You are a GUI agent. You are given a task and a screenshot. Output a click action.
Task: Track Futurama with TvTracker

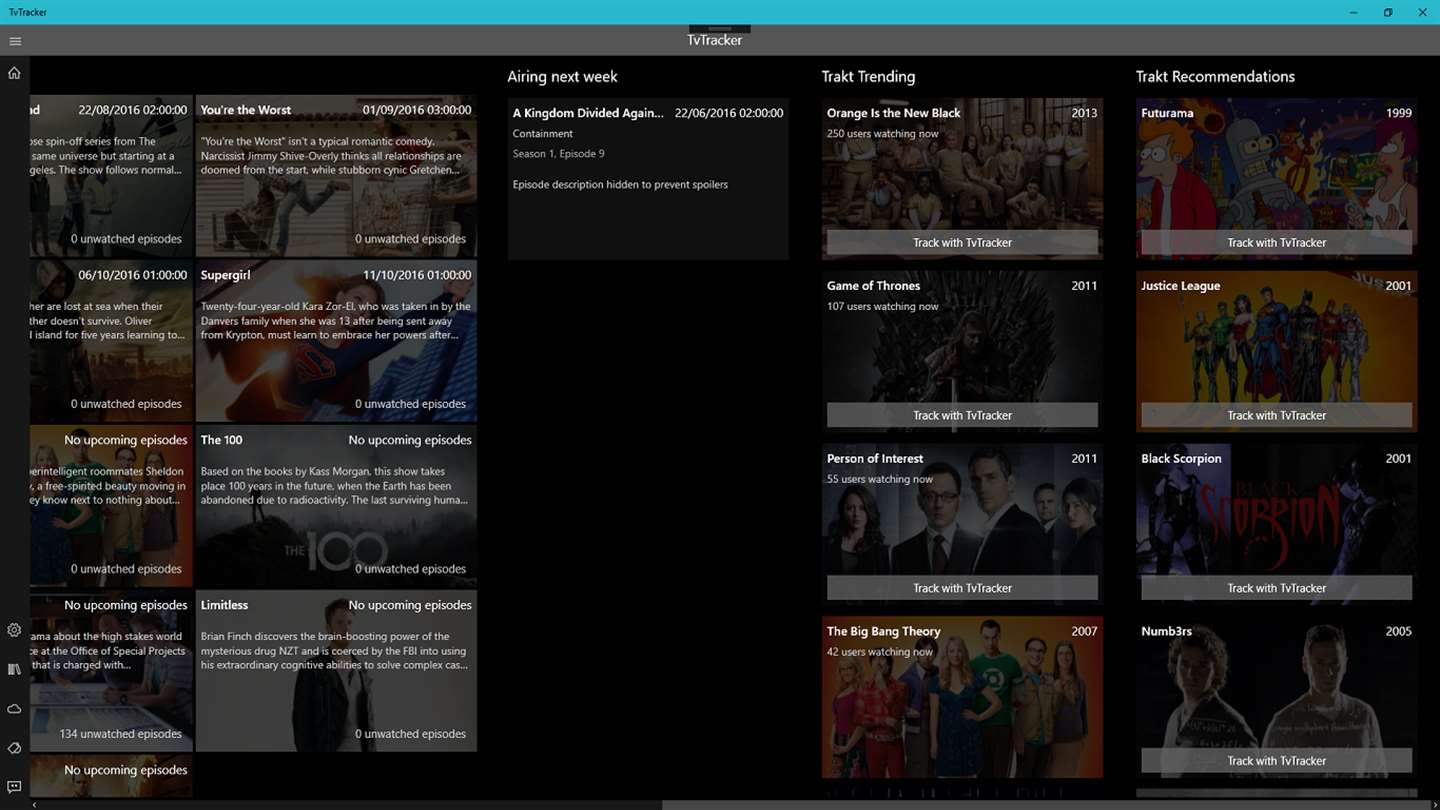(1276, 243)
